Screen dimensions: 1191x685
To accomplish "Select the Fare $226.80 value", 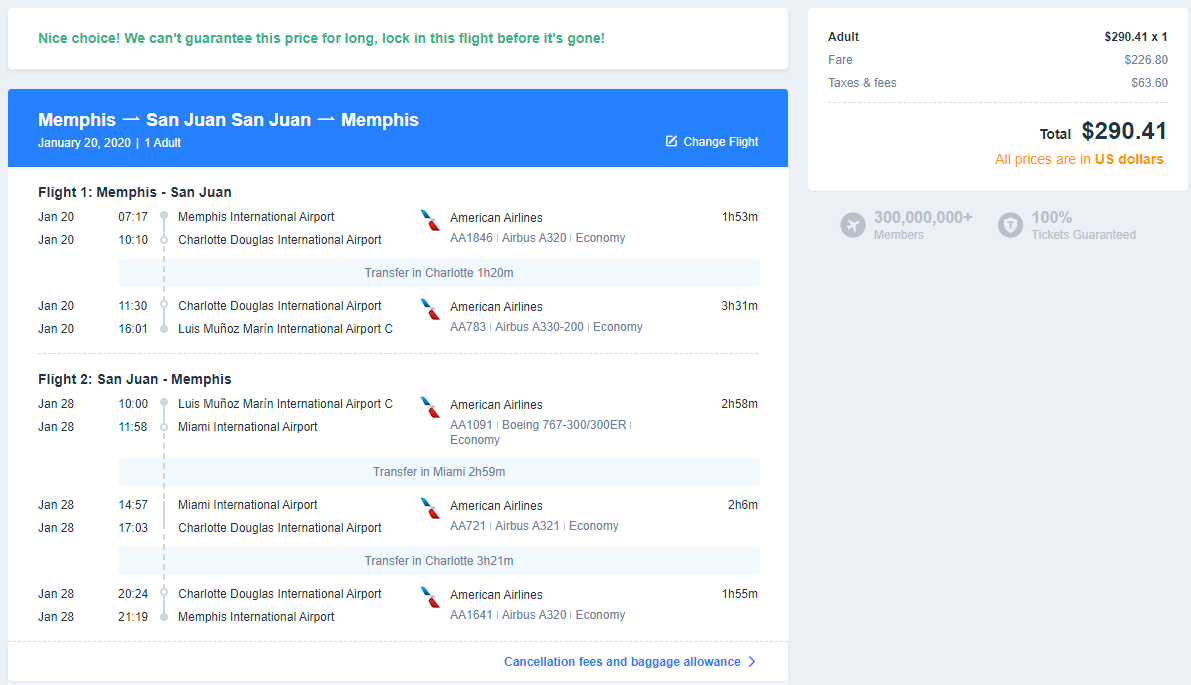I will tap(1146, 60).
